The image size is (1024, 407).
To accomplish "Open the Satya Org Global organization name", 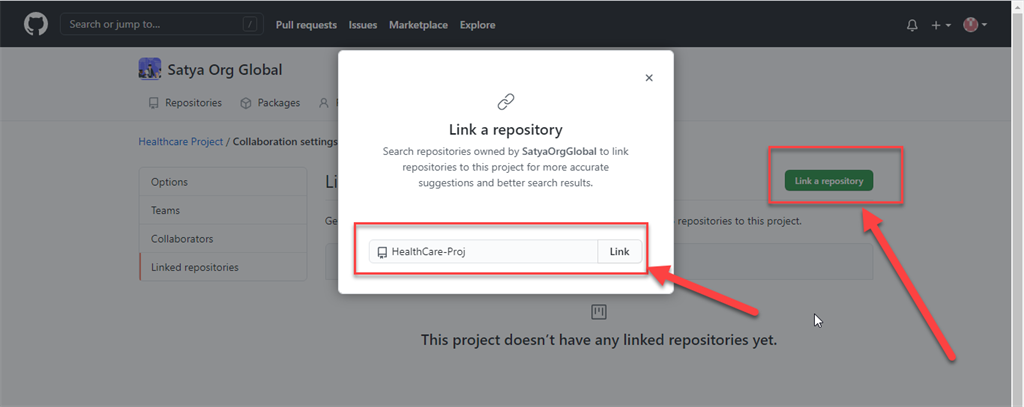I will pos(225,69).
